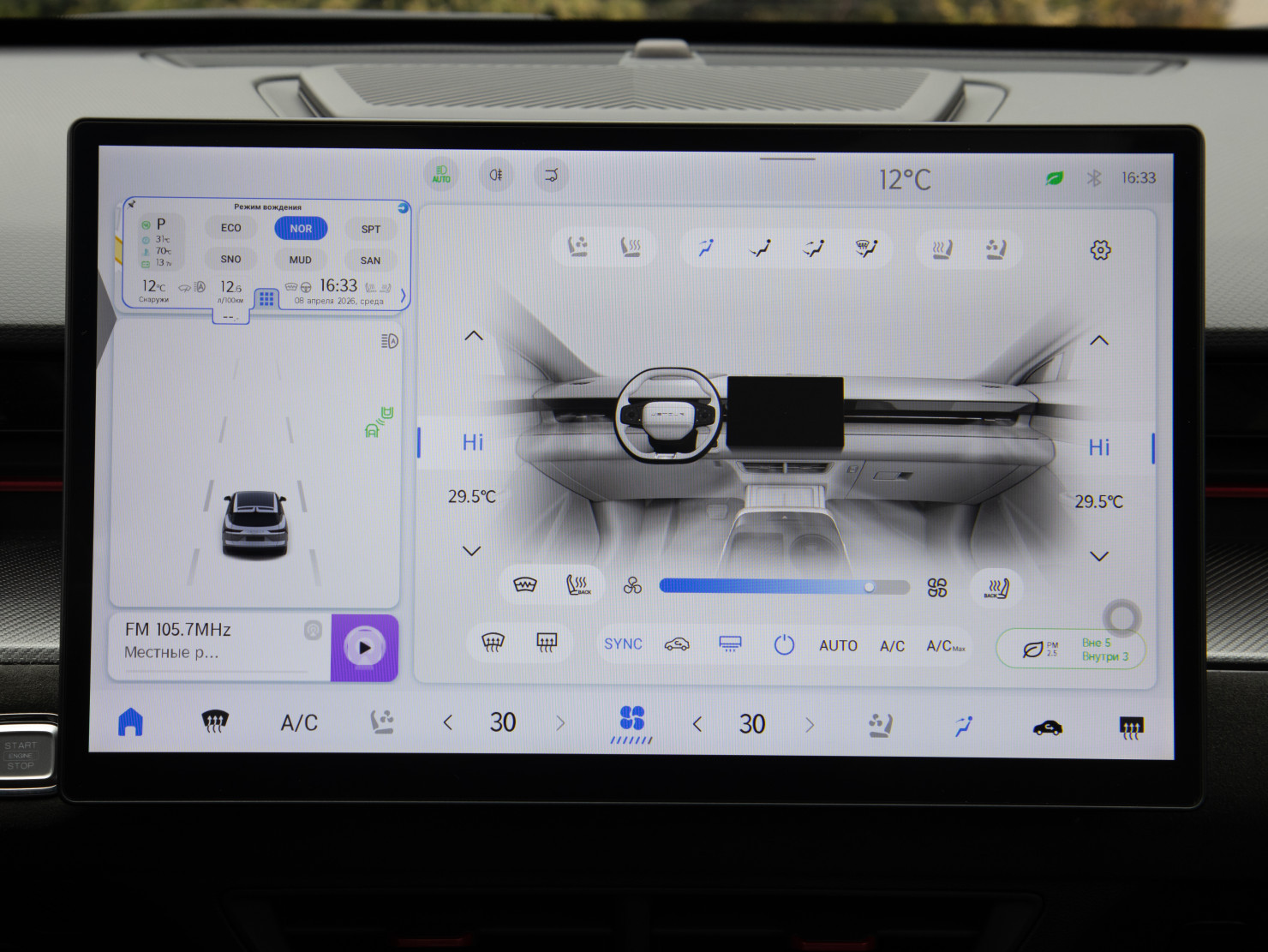Increase left bottom-bar temperature with right arrow
Viewport: 1268px width, 952px height.
click(x=560, y=723)
